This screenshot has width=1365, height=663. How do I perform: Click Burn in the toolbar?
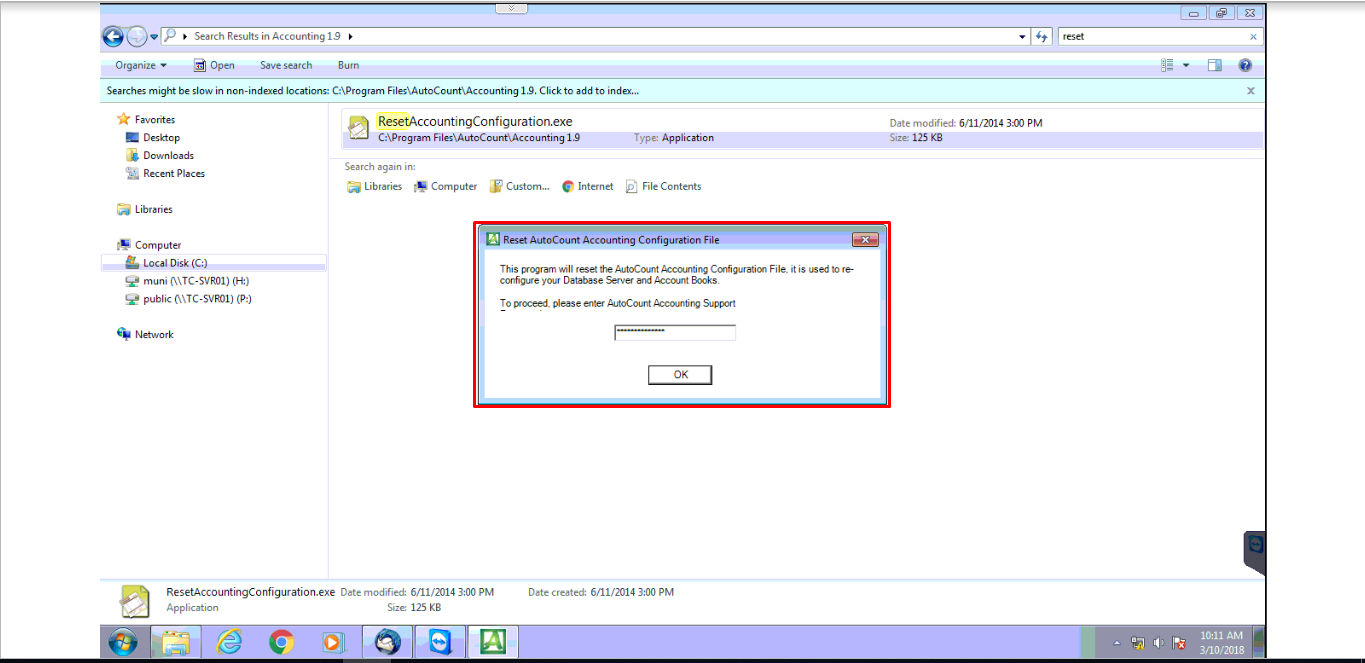(348, 65)
